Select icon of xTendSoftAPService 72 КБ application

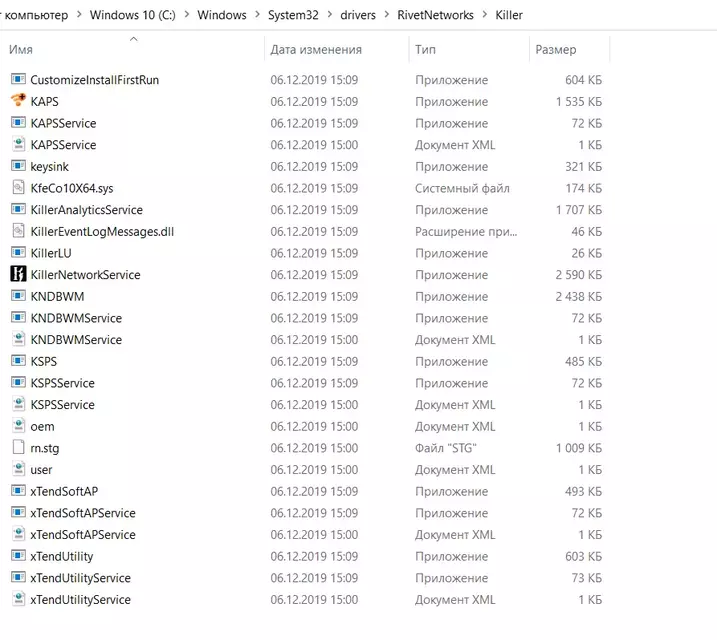coord(18,512)
